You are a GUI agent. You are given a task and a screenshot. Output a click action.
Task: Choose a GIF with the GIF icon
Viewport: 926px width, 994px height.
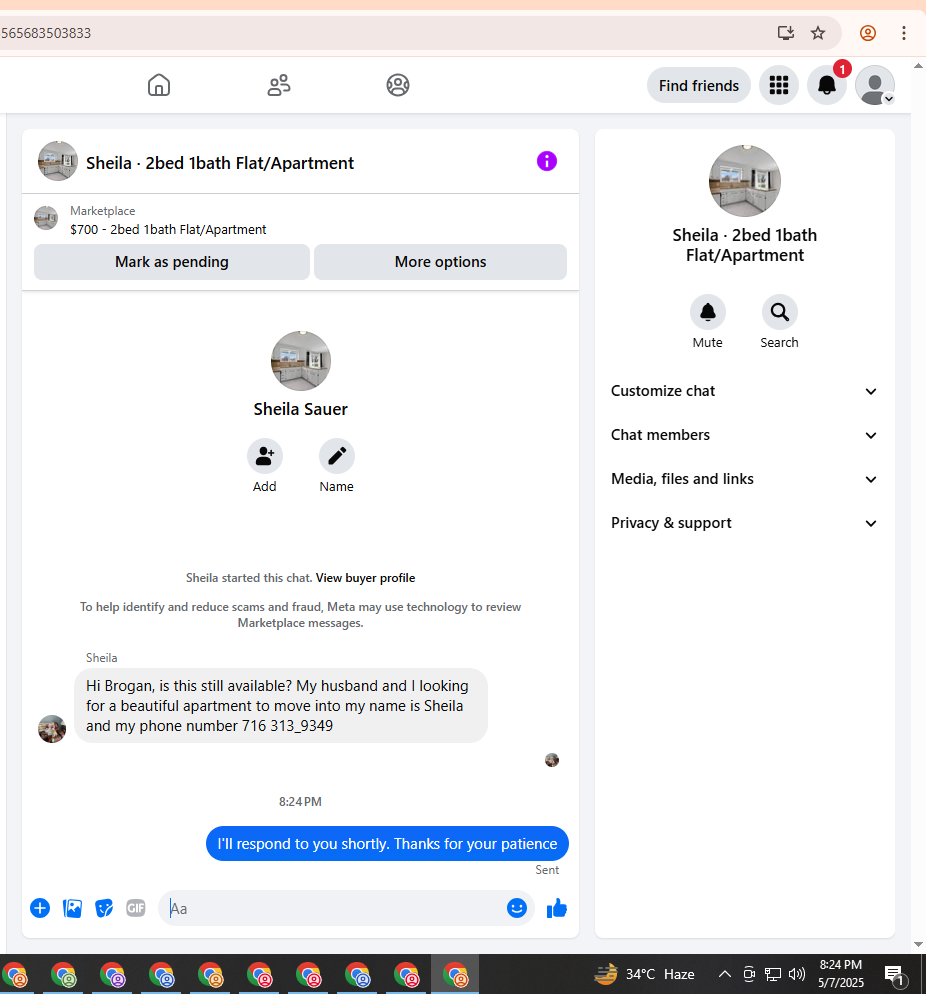tap(136, 908)
